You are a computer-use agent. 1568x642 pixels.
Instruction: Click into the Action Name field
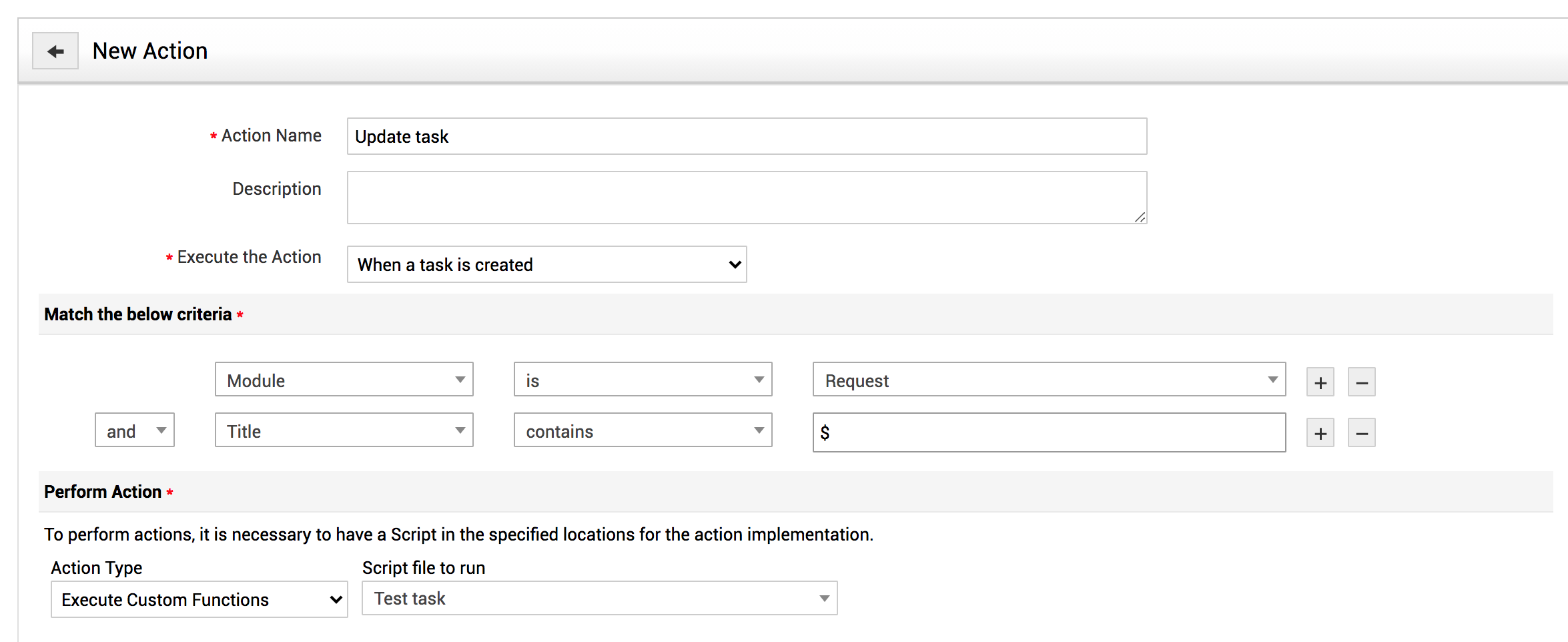click(x=747, y=136)
